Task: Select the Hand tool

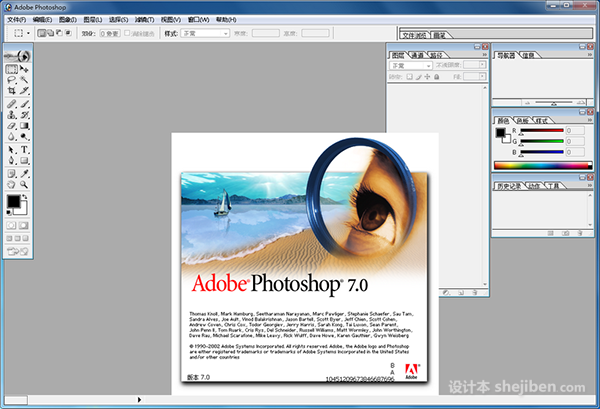Action: click(x=11, y=184)
